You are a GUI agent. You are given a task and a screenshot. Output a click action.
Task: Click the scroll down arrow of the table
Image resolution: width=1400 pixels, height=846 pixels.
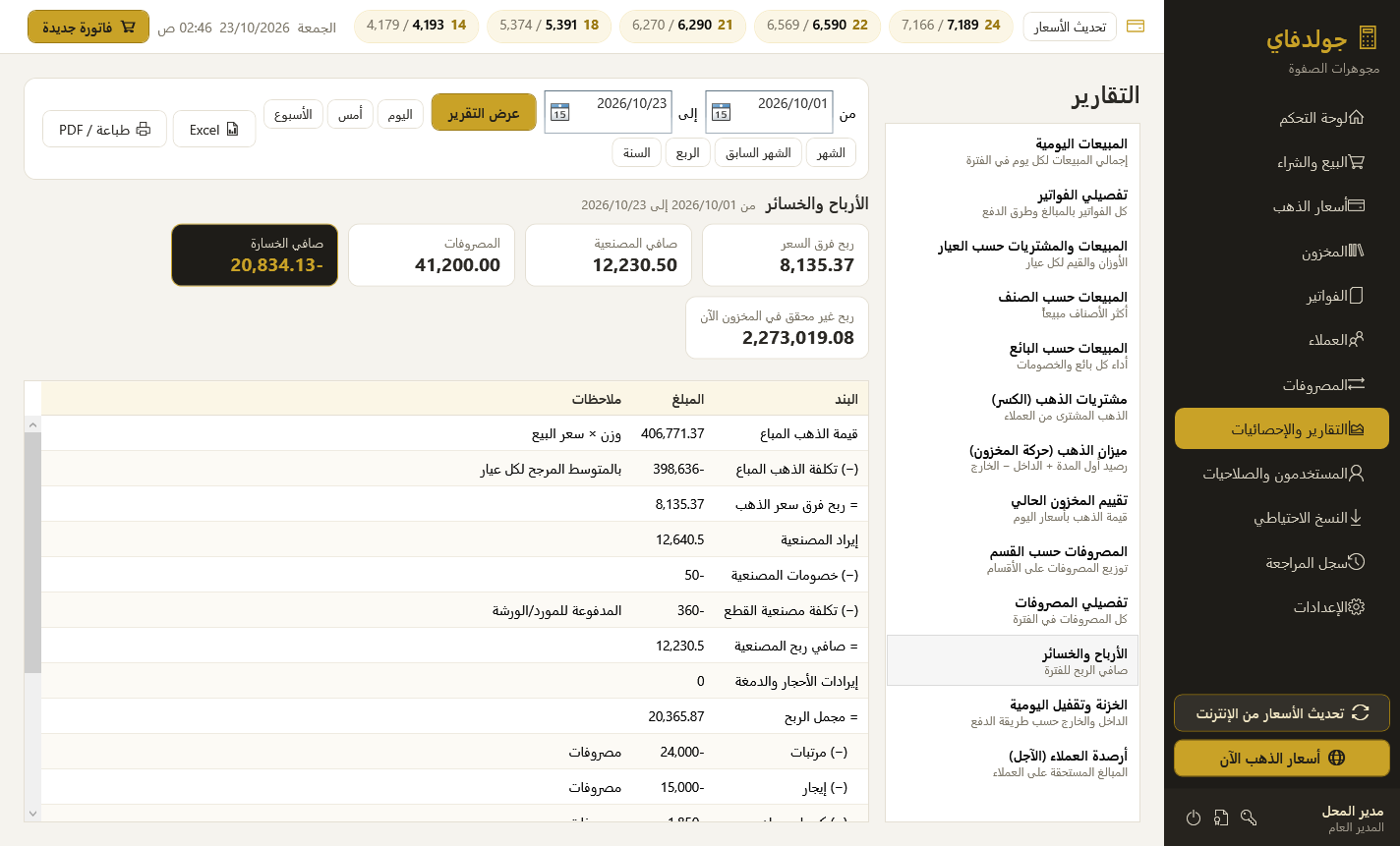coord(32,814)
